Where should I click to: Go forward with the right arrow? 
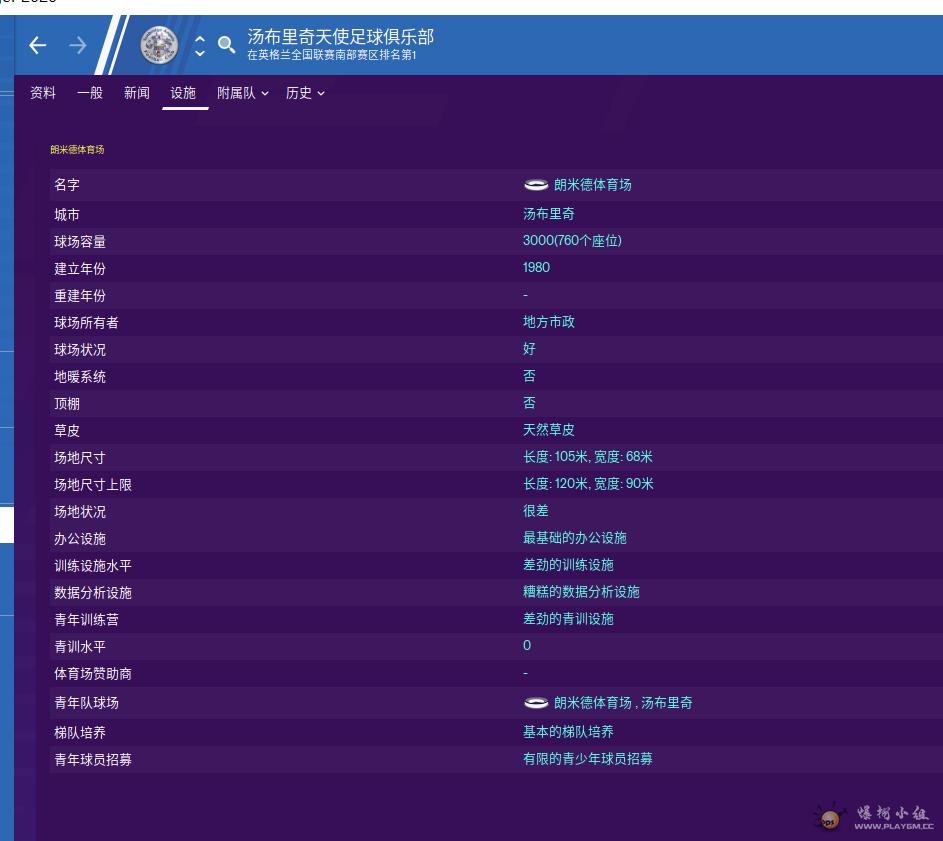[78, 45]
